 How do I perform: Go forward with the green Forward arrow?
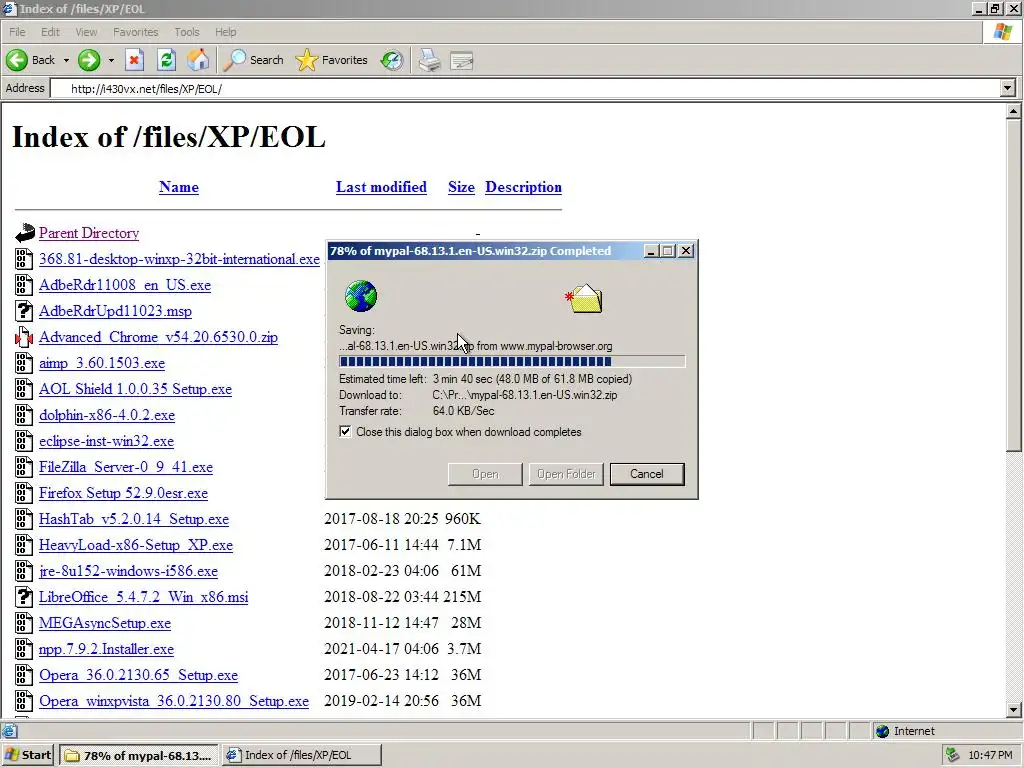point(89,60)
